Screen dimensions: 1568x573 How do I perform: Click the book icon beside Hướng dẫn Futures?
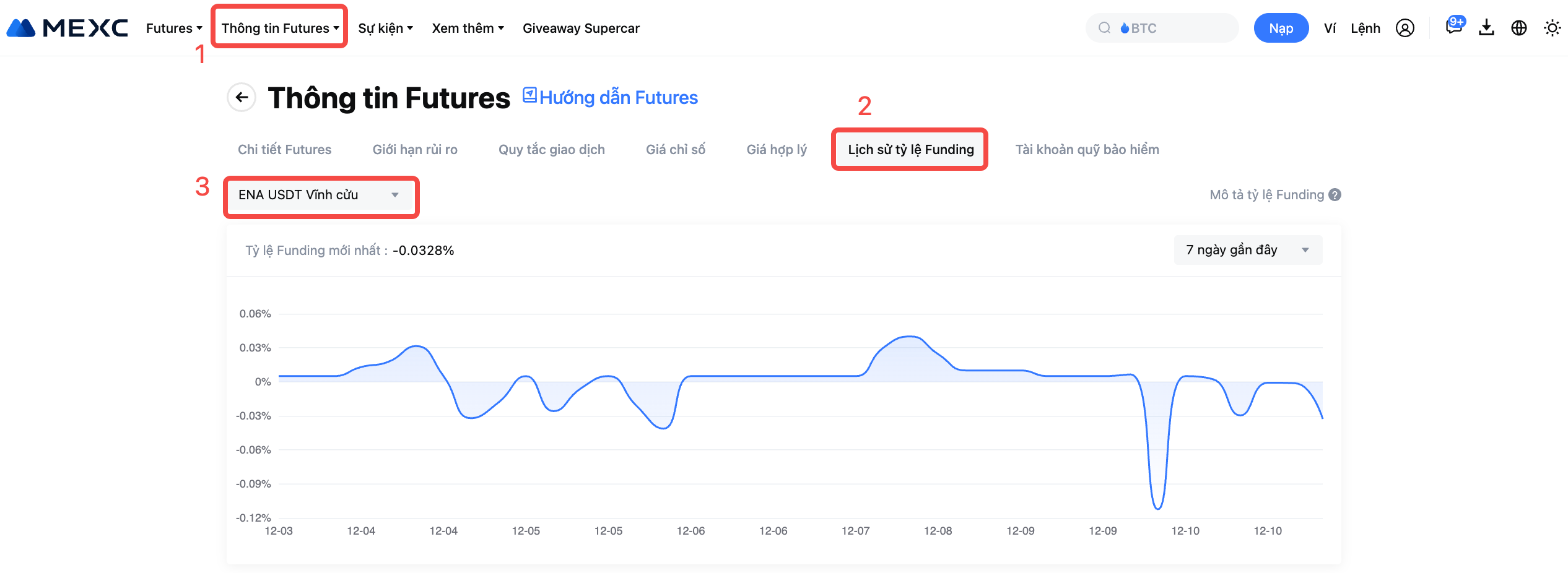tap(529, 95)
